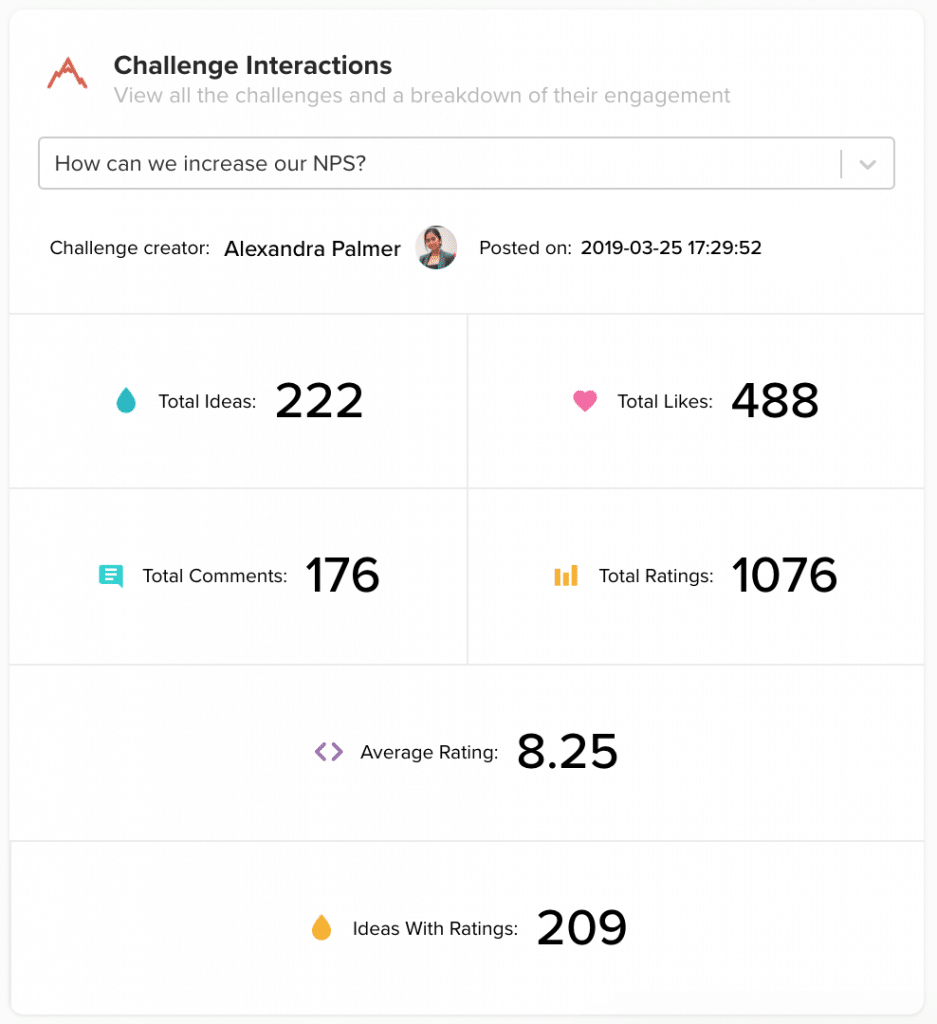Viewport: 937px width, 1024px height.
Task: Click the pink heart Total Likes icon
Action: click(585, 401)
